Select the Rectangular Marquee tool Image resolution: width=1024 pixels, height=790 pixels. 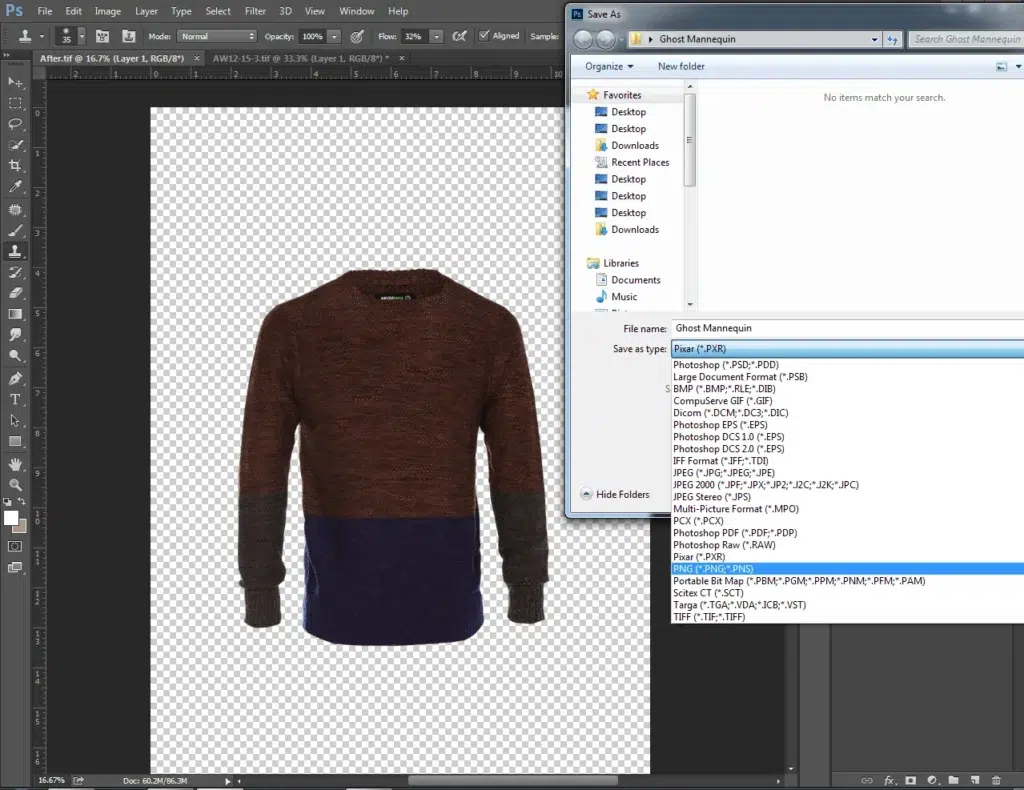coord(15,103)
